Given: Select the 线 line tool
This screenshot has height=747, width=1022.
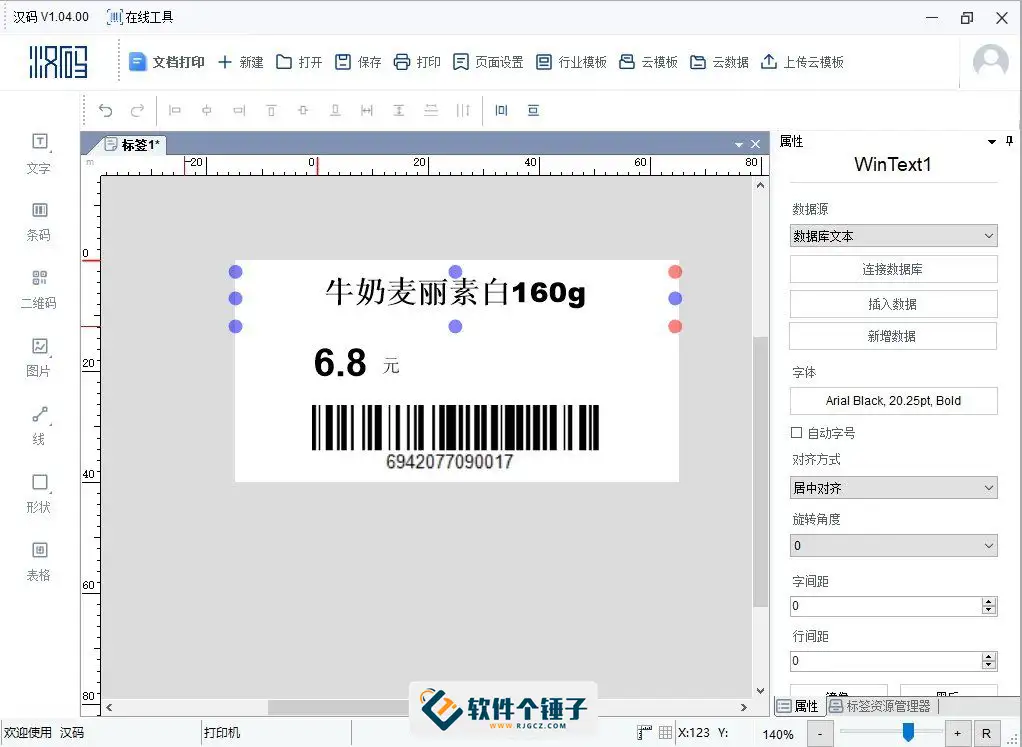Looking at the screenshot, I should [39, 426].
